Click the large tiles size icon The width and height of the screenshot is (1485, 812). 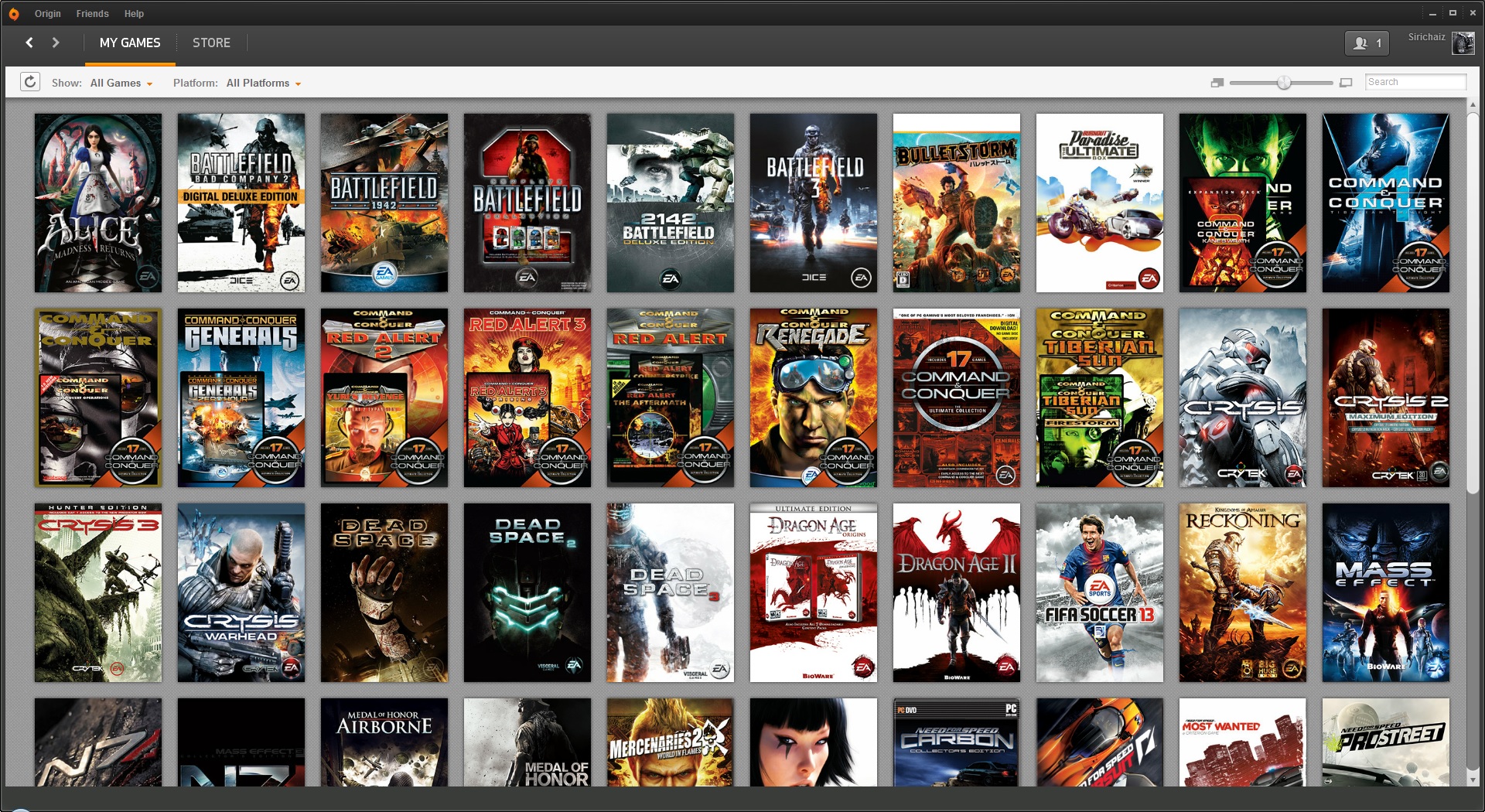[x=1346, y=83]
